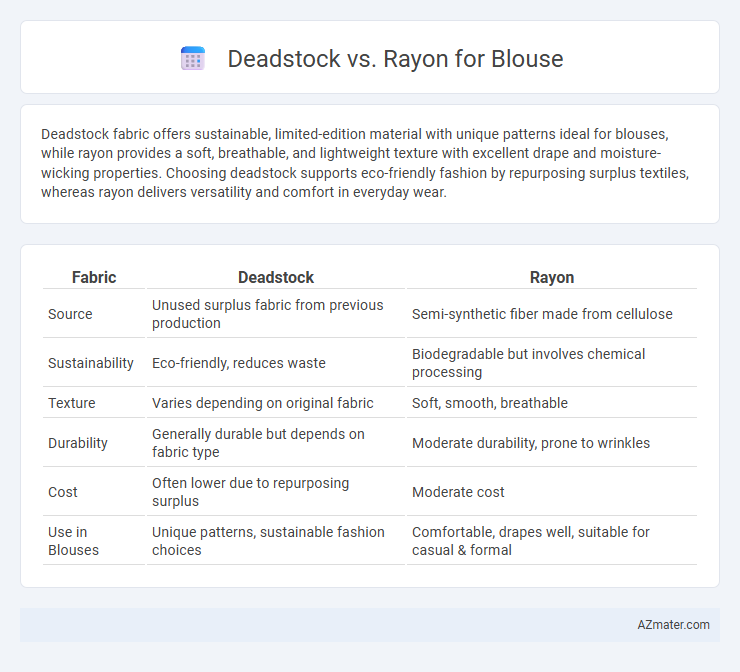740x672 pixels.
Task: Select the Rayon column header
Action: pyautogui.click(x=552, y=277)
